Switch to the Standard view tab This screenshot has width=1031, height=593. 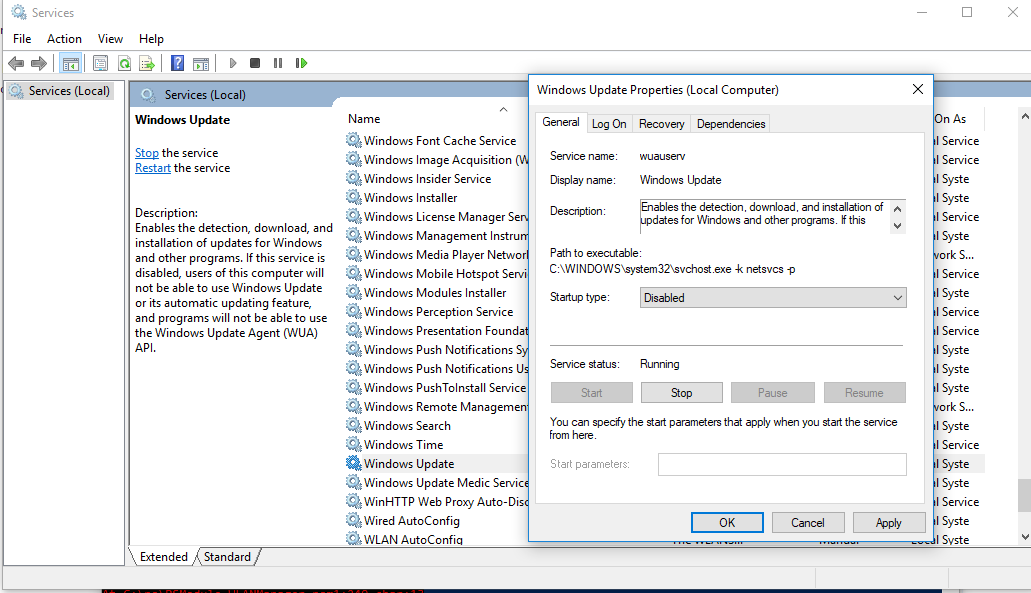pyautogui.click(x=227, y=556)
